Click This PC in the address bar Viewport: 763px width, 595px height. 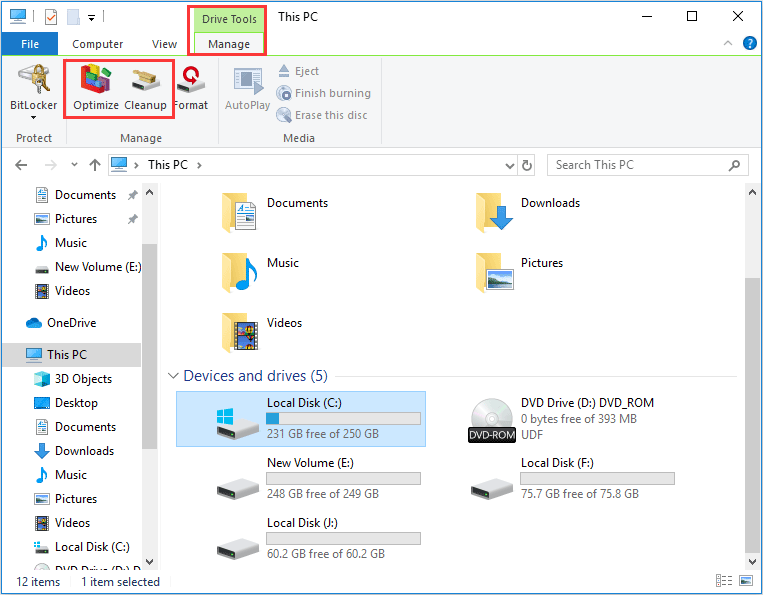(x=167, y=165)
